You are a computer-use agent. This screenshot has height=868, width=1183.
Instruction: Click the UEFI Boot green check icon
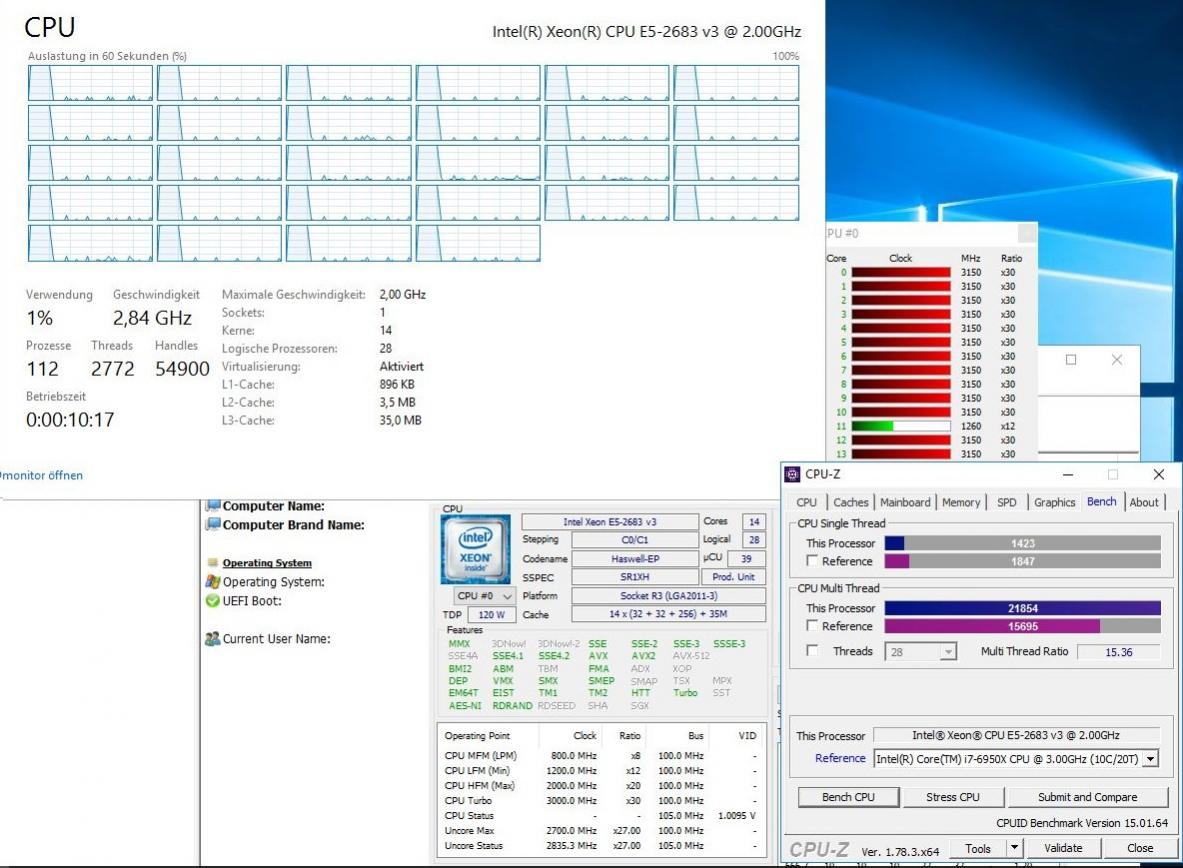click(213, 601)
